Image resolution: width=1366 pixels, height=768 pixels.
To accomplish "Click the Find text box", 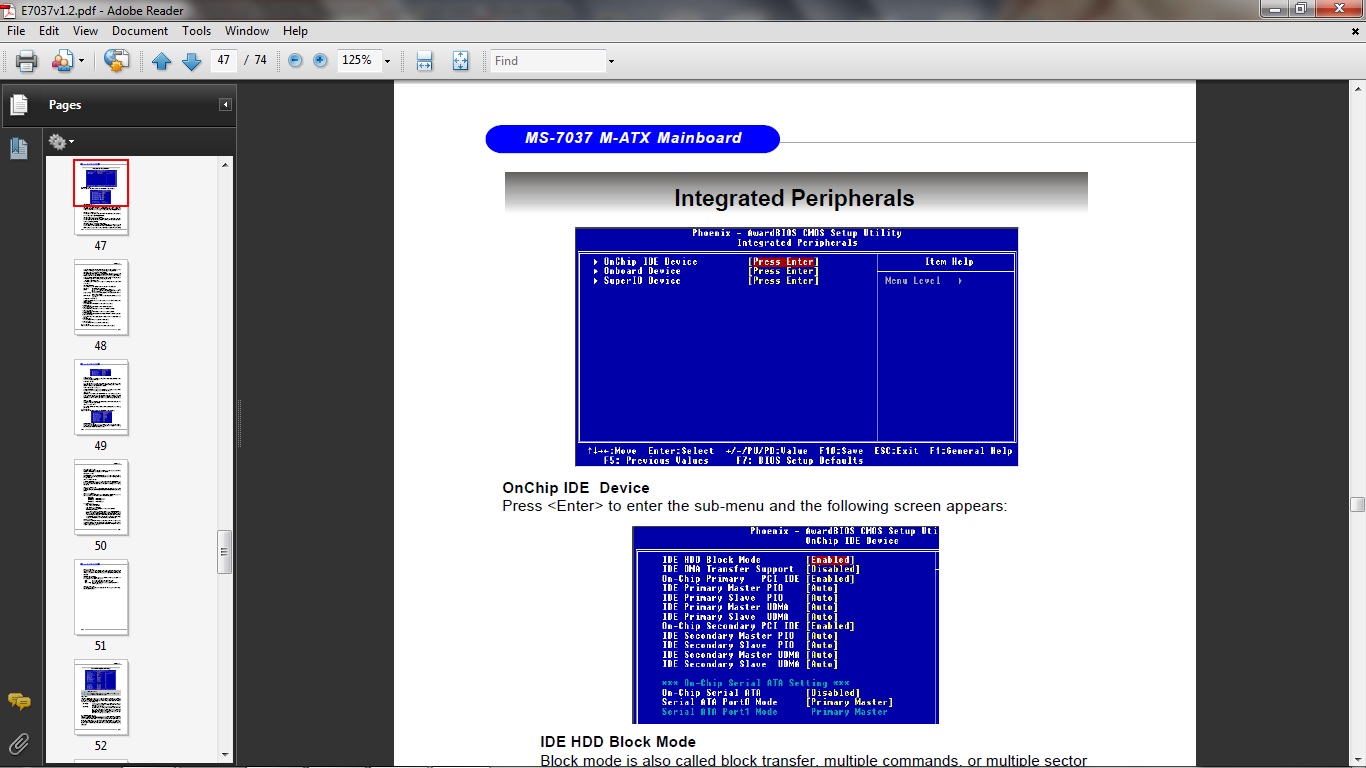I will 548,61.
